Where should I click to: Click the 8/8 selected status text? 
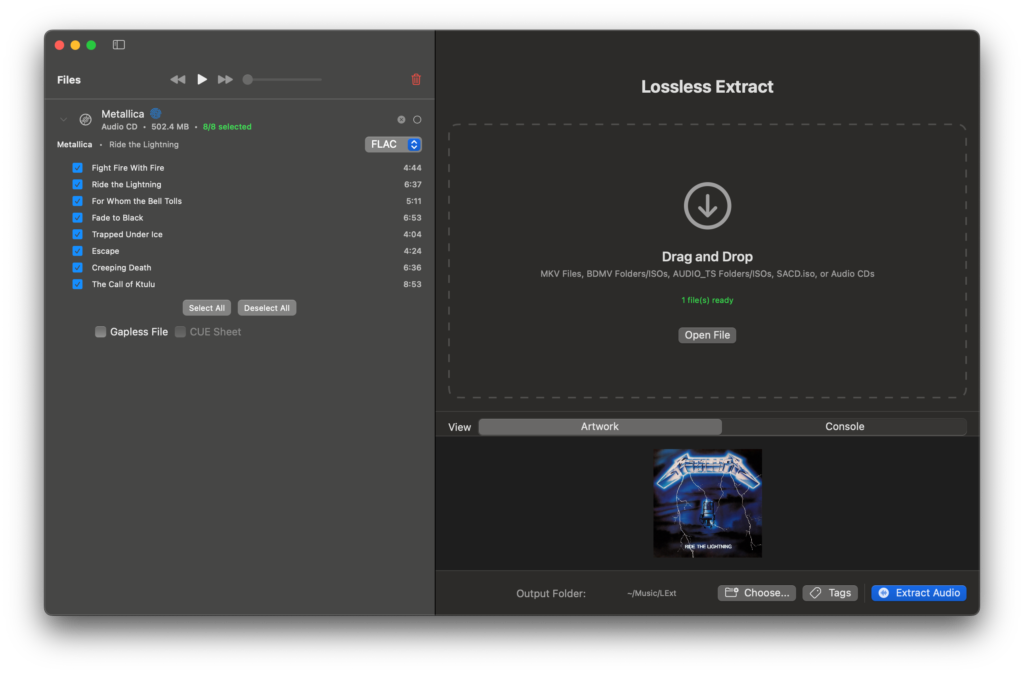pyautogui.click(x=227, y=127)
